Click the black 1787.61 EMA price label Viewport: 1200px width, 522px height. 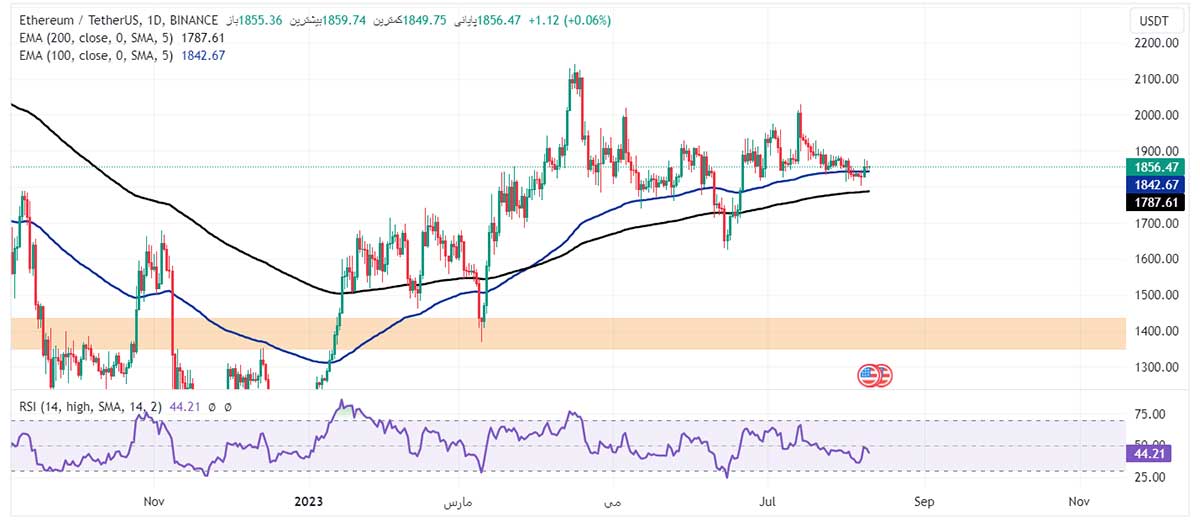(x=1154, y=203)
